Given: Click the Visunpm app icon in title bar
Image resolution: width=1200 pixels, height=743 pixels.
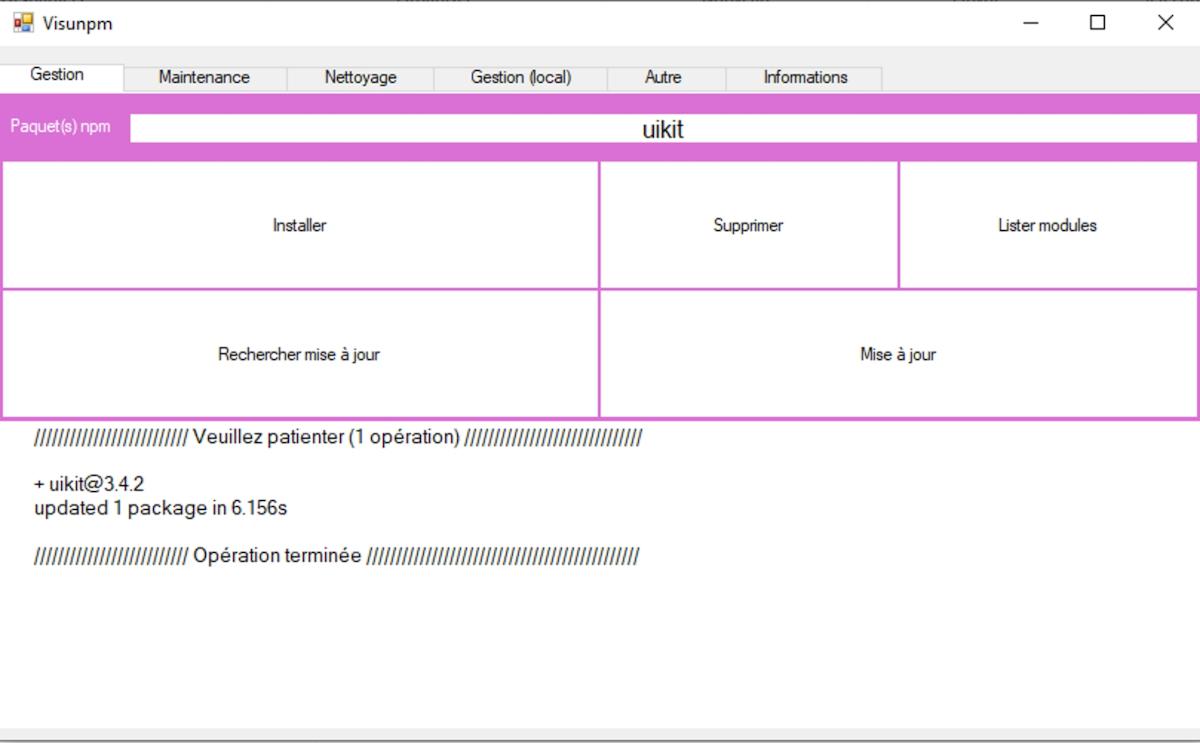Looking at the screenshot, I should [x=23, y=22].
